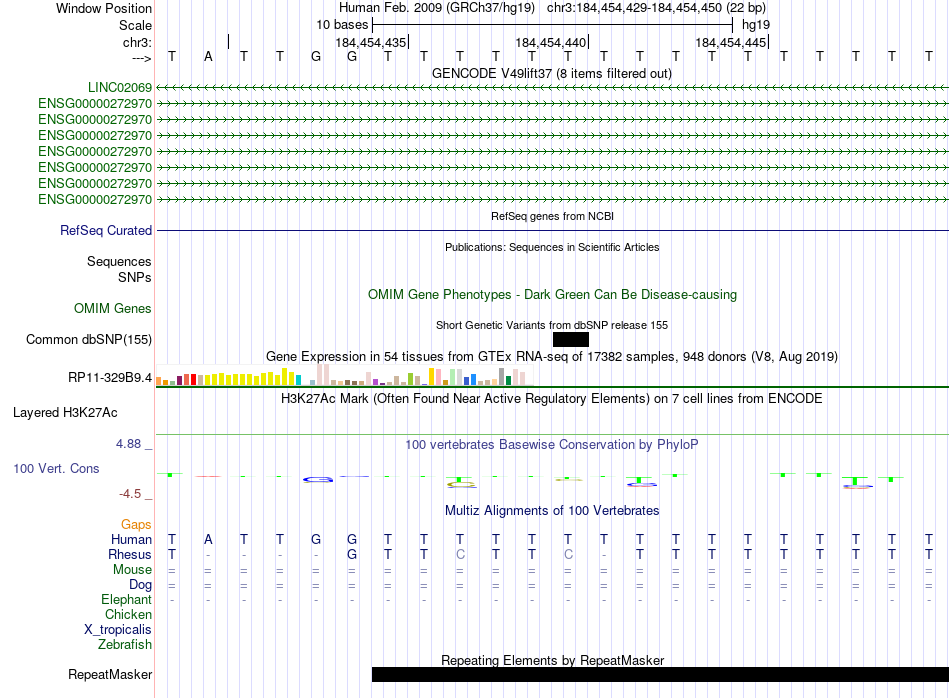Click the RP11-329B9.4 expression label
This screenshot has width=950, height=698.
point(110,377)
